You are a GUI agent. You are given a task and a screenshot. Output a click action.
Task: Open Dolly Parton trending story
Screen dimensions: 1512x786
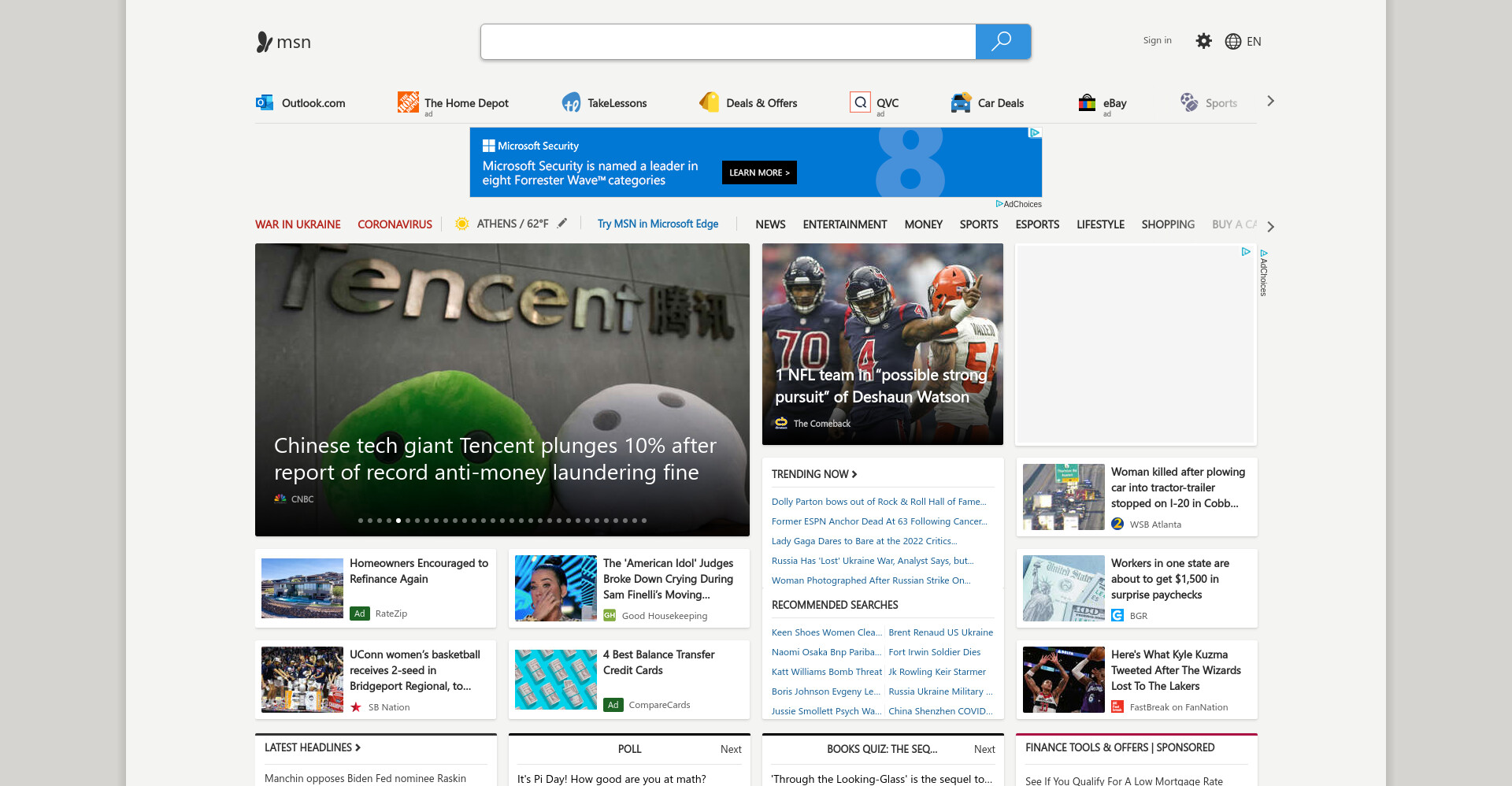point(879,502)
